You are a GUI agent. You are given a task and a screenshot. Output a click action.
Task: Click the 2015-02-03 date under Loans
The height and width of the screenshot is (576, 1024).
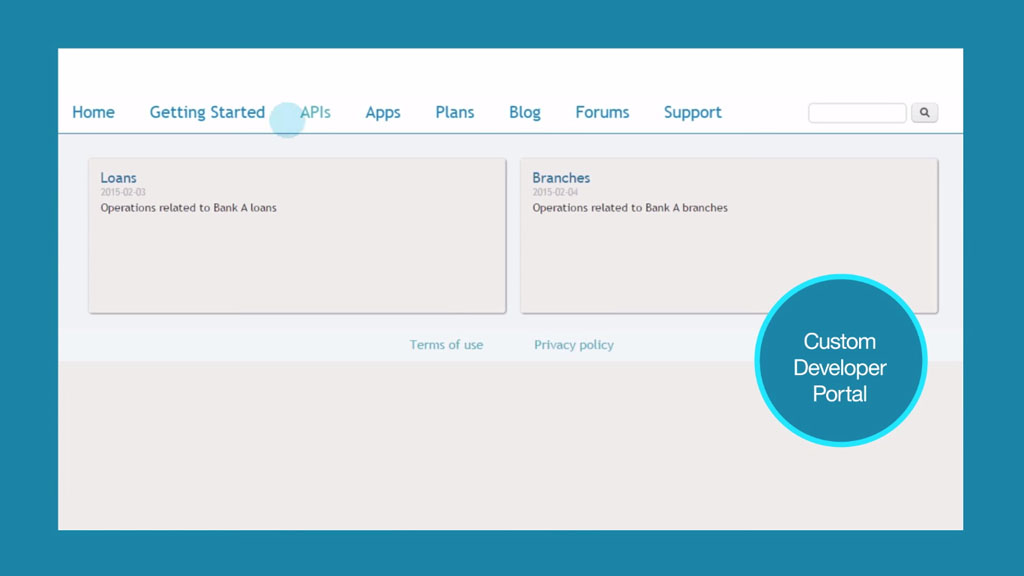coord(123,192)
